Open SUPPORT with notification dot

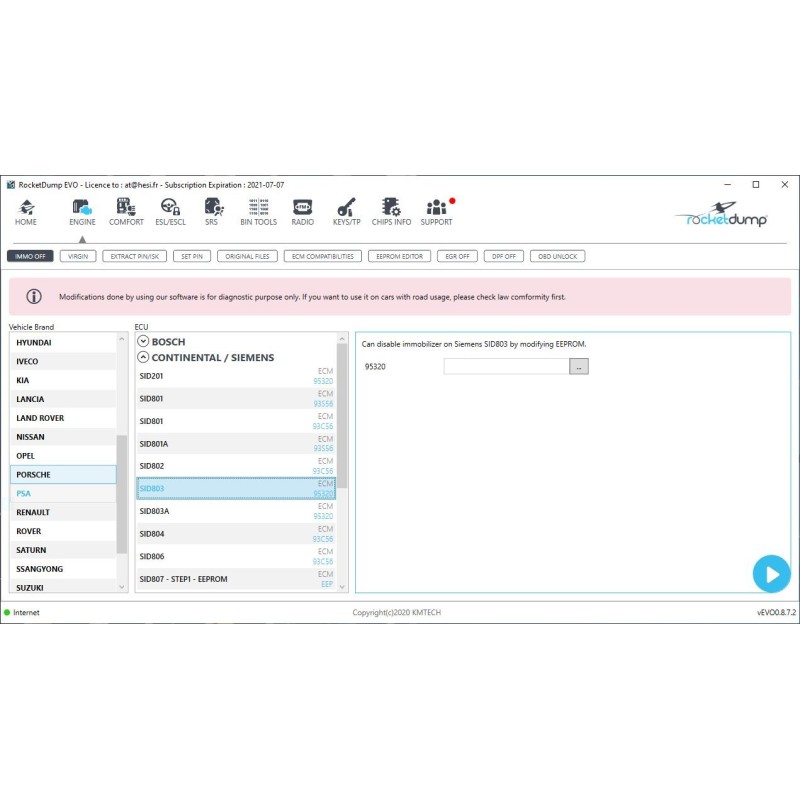click(x=436, y=208)
